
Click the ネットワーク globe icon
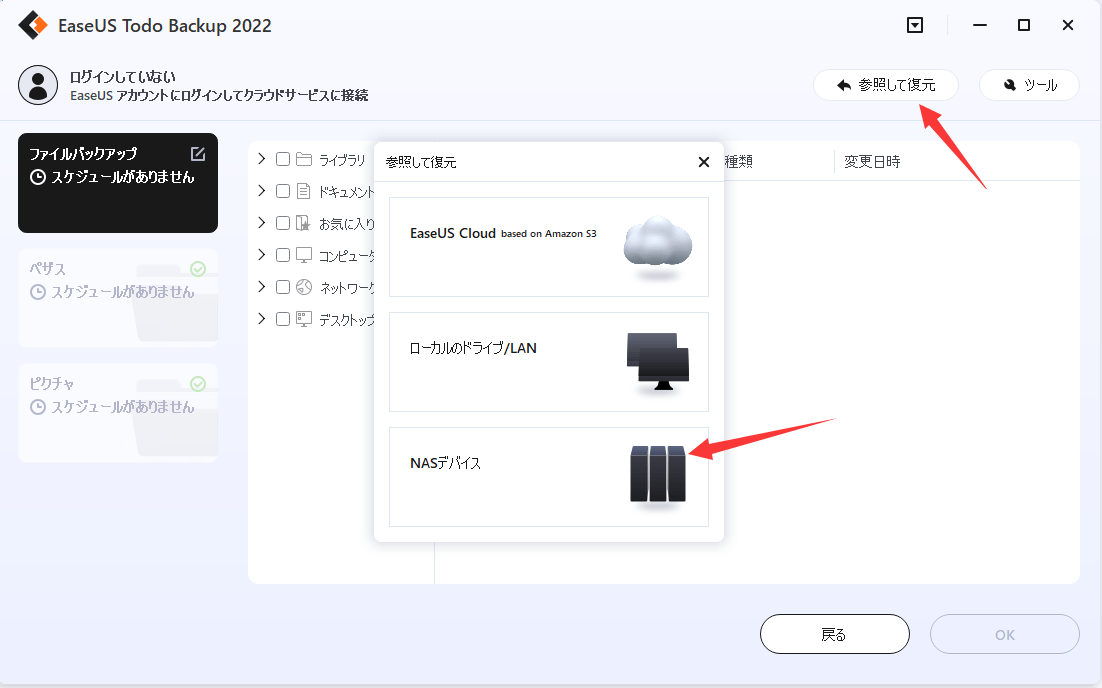click(x=304, y=287)
